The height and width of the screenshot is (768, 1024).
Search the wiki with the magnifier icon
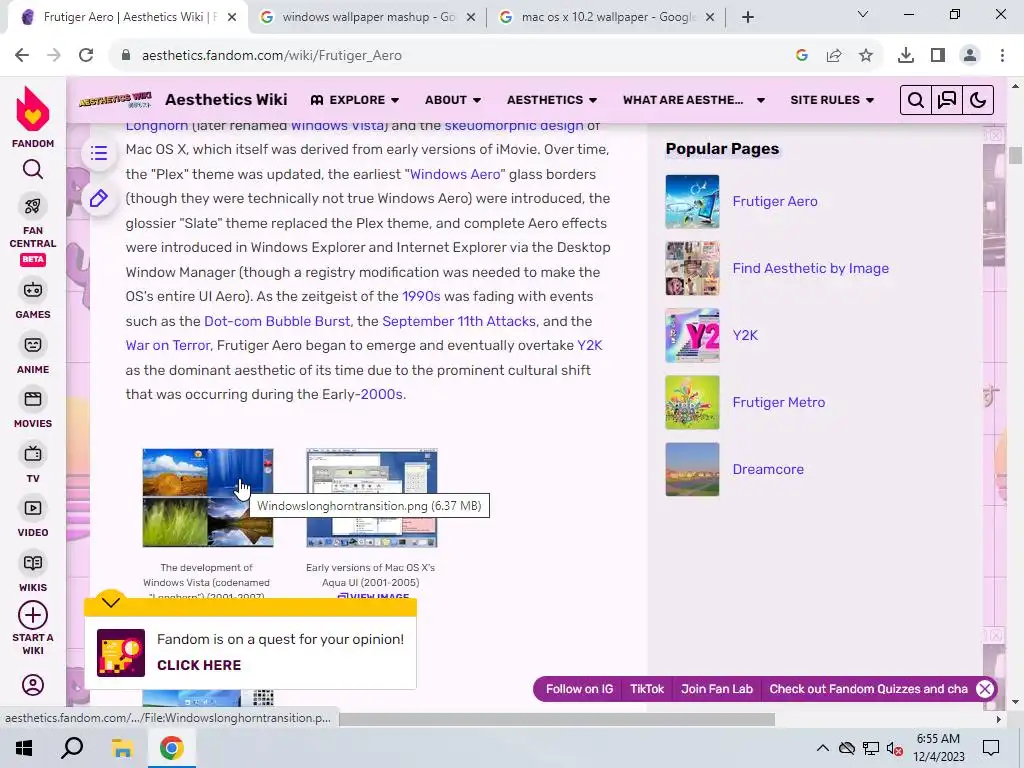coord(916,100)
